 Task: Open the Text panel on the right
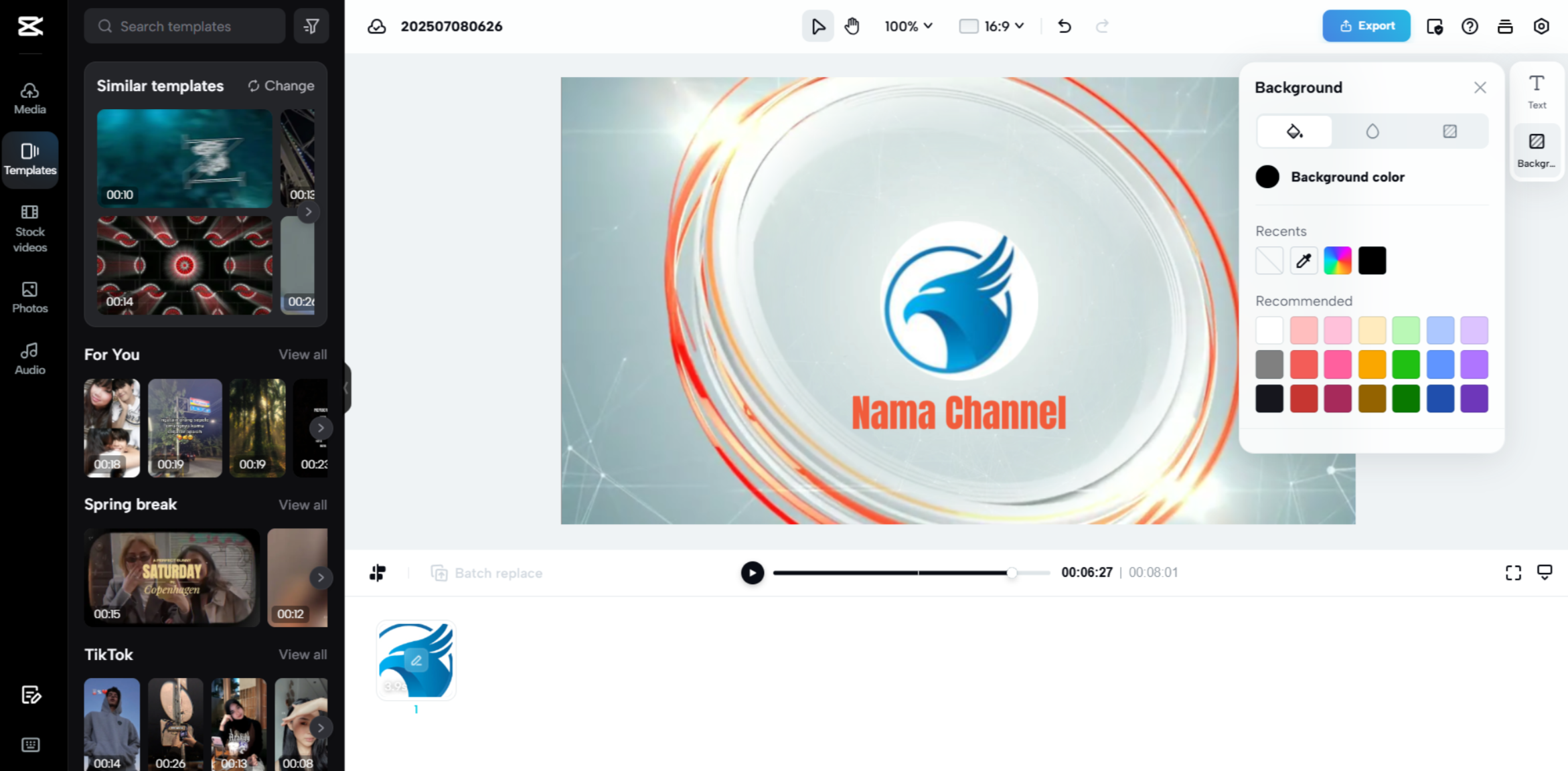(1537, 91)
